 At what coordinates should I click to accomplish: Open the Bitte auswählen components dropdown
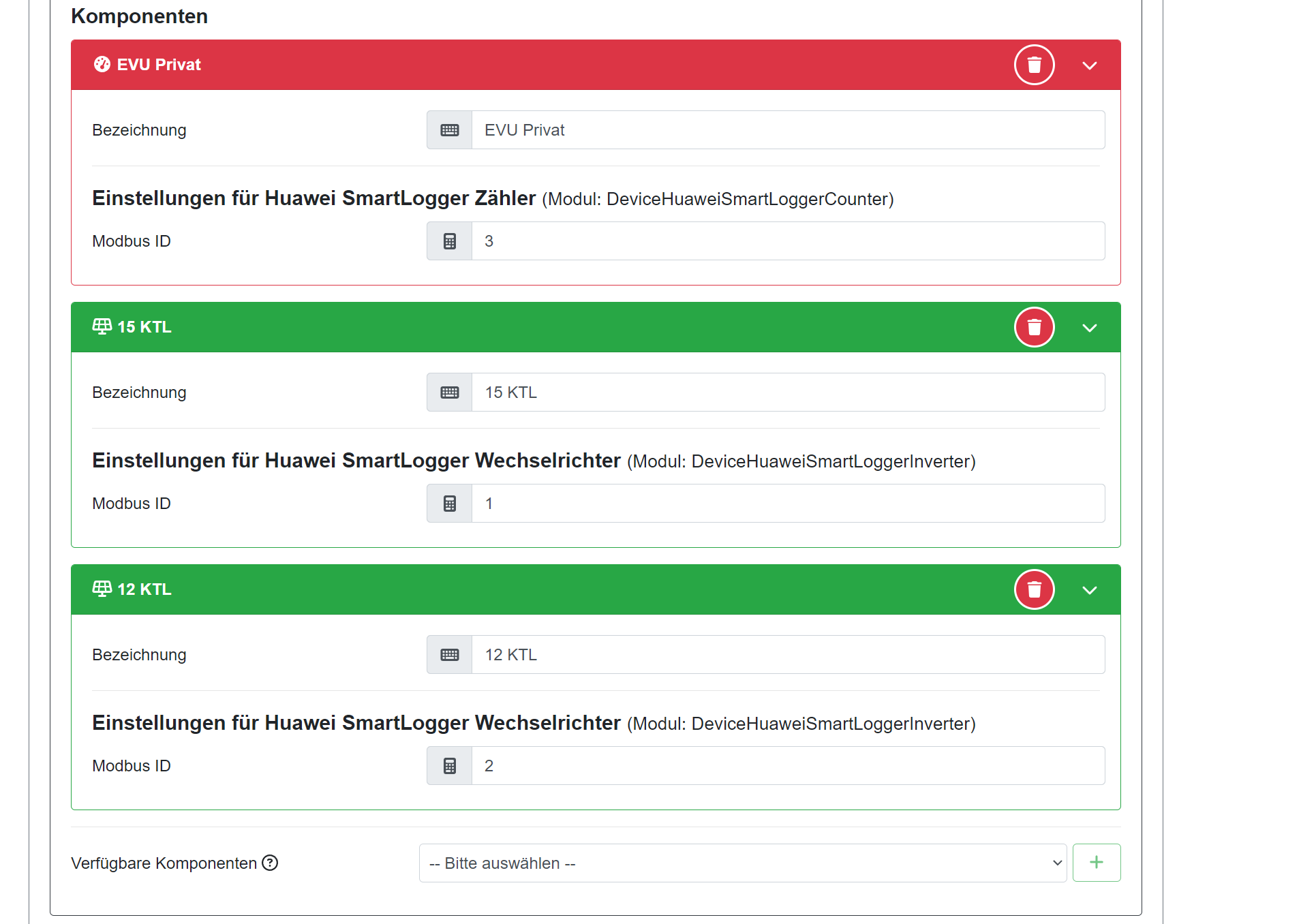click(742, 863)
